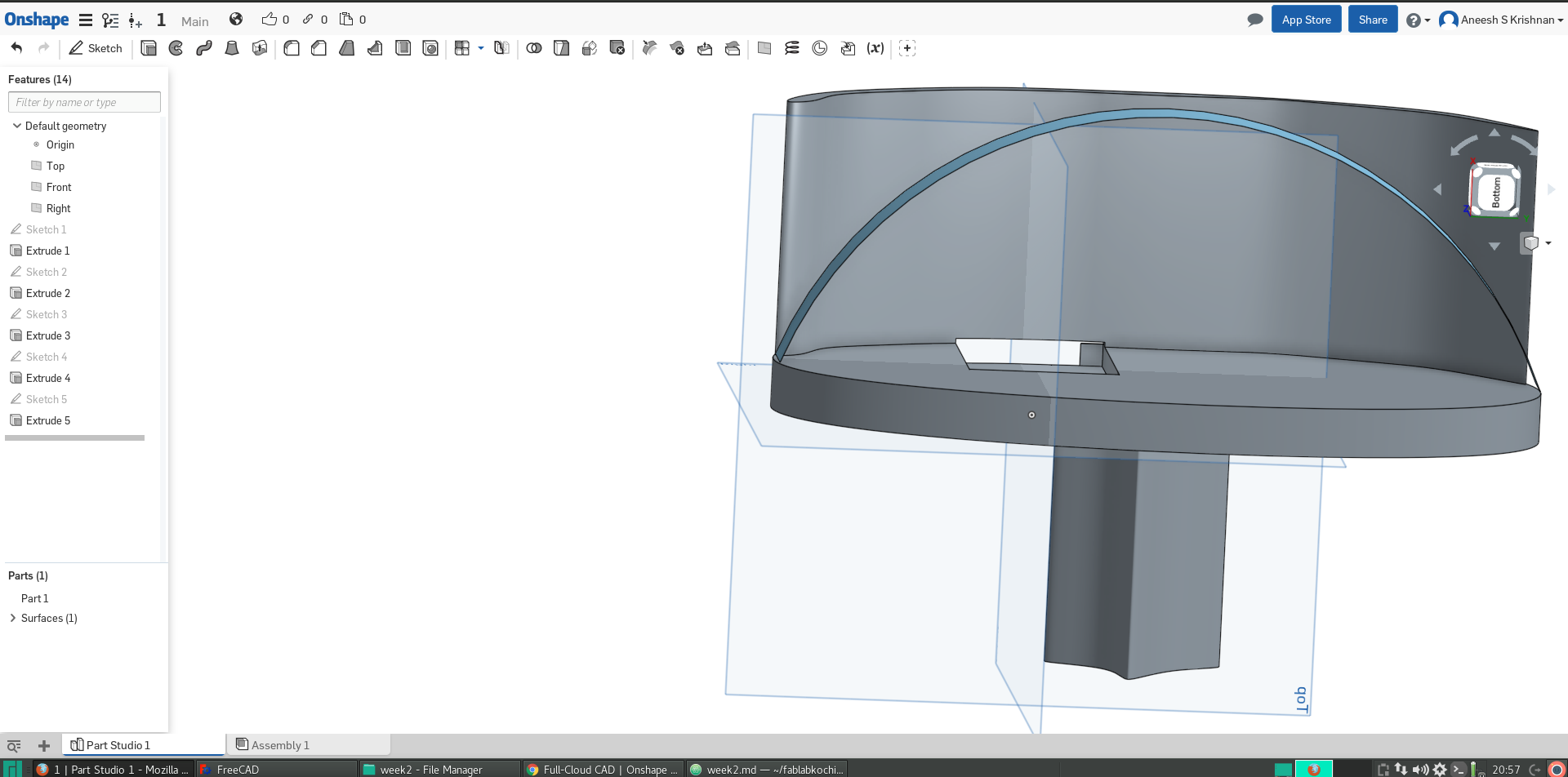Collapse the Default geometry tree
The image size is (1568, 777).
pos(17,126)
